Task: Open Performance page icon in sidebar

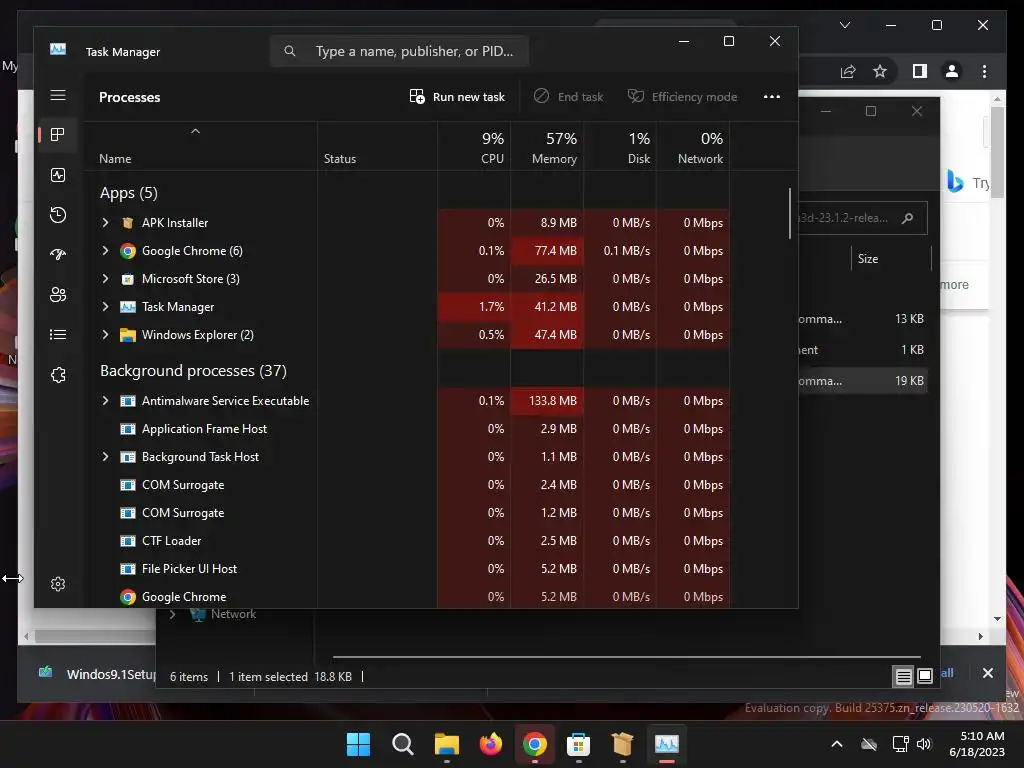Action: (57, 175)
